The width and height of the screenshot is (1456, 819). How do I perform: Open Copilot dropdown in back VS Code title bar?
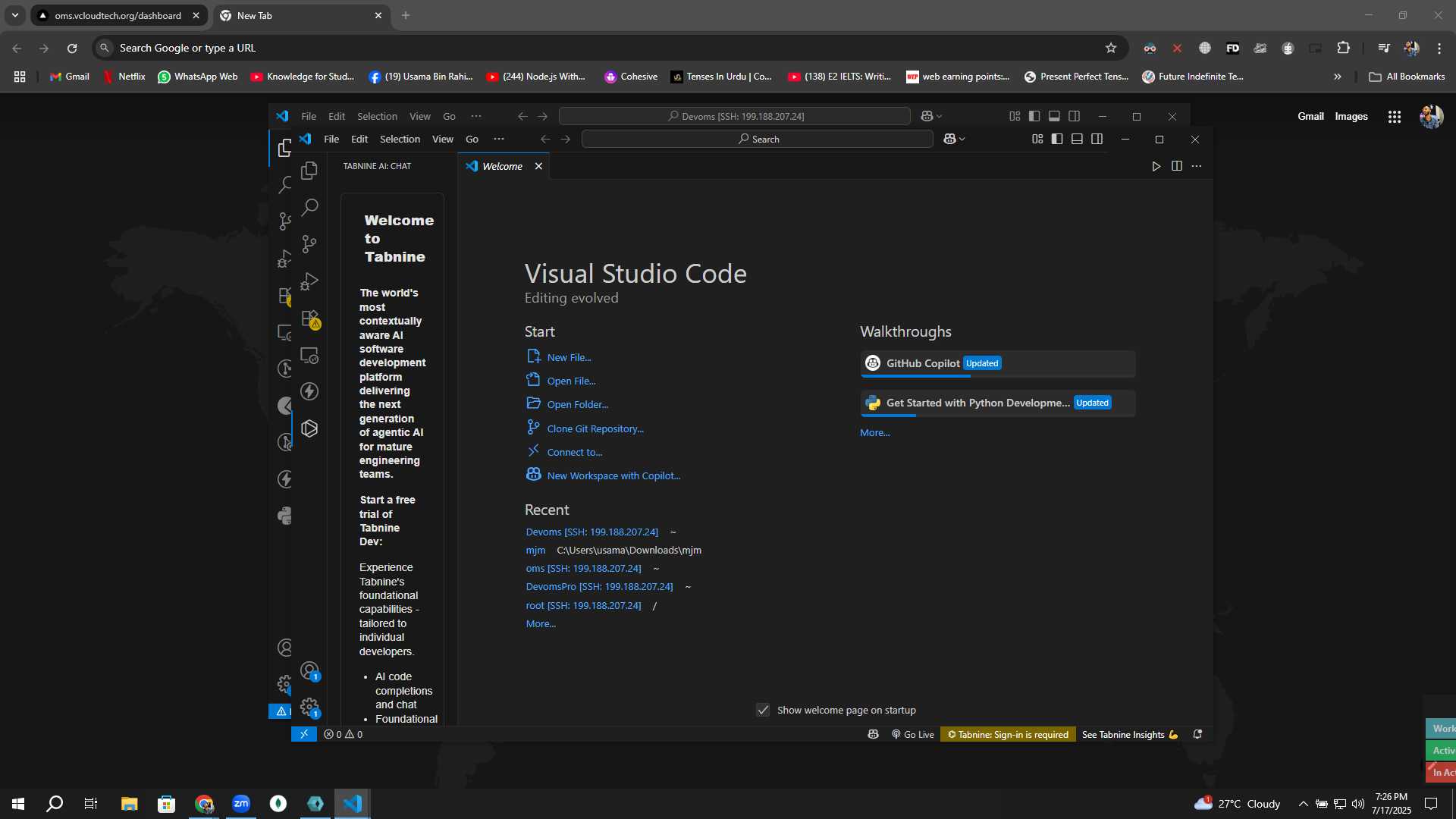[x=931, y=116]
